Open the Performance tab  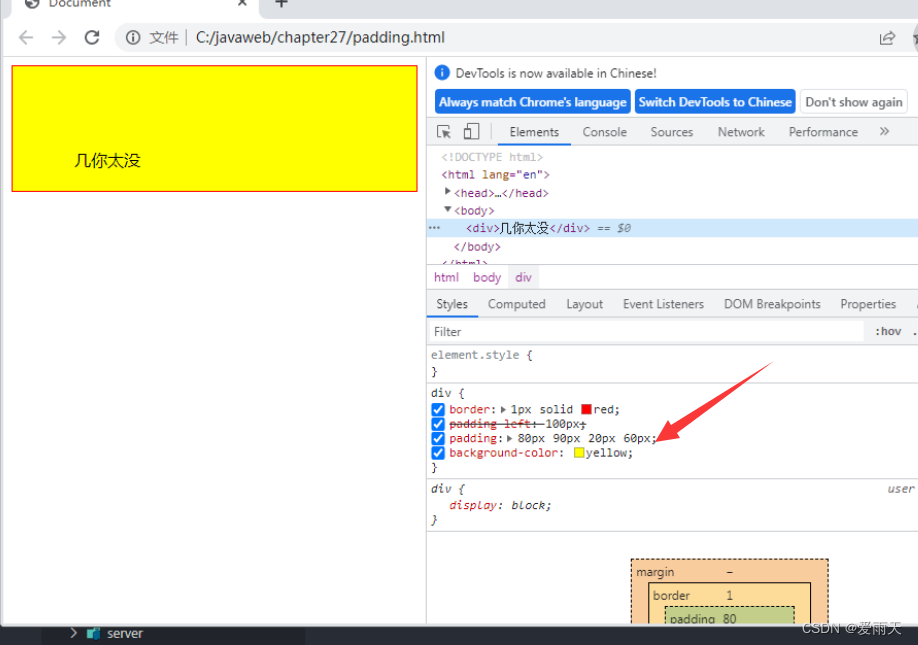click(823, 132)
